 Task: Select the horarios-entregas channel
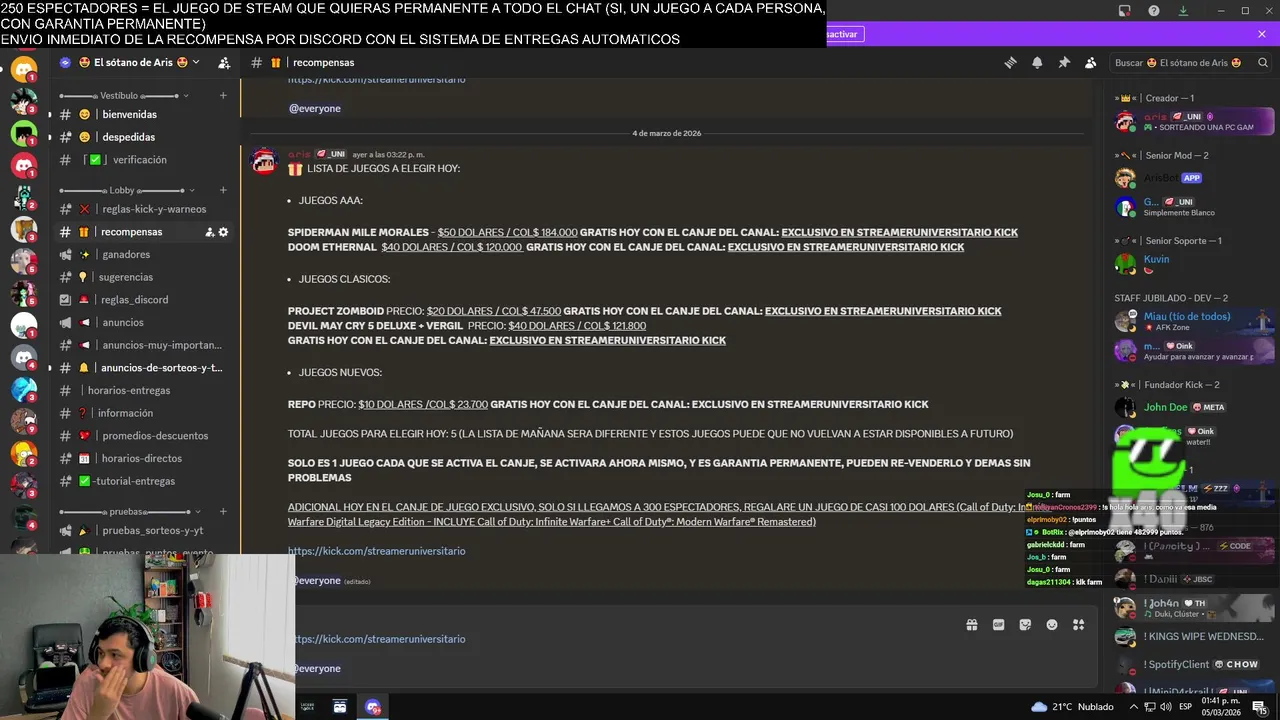142,391
